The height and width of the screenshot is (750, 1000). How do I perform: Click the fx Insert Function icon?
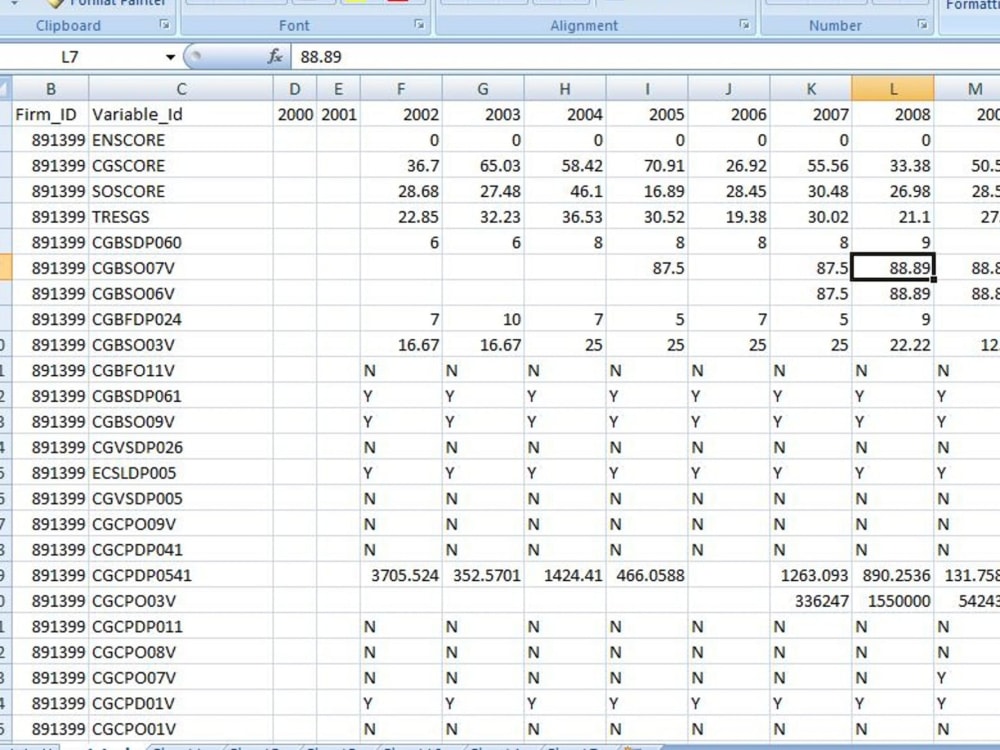(275, 57)
